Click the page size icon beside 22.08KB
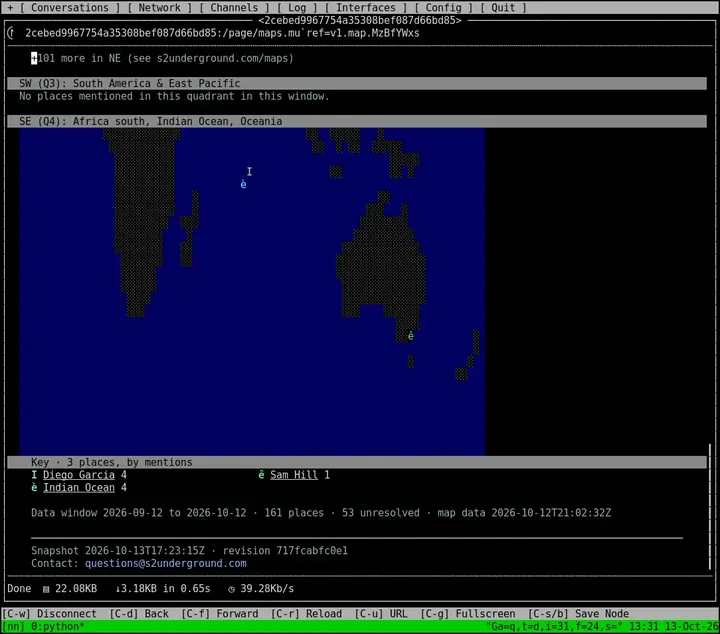Image resolution: width=720 pixels, height=634 pixels. 46,589
